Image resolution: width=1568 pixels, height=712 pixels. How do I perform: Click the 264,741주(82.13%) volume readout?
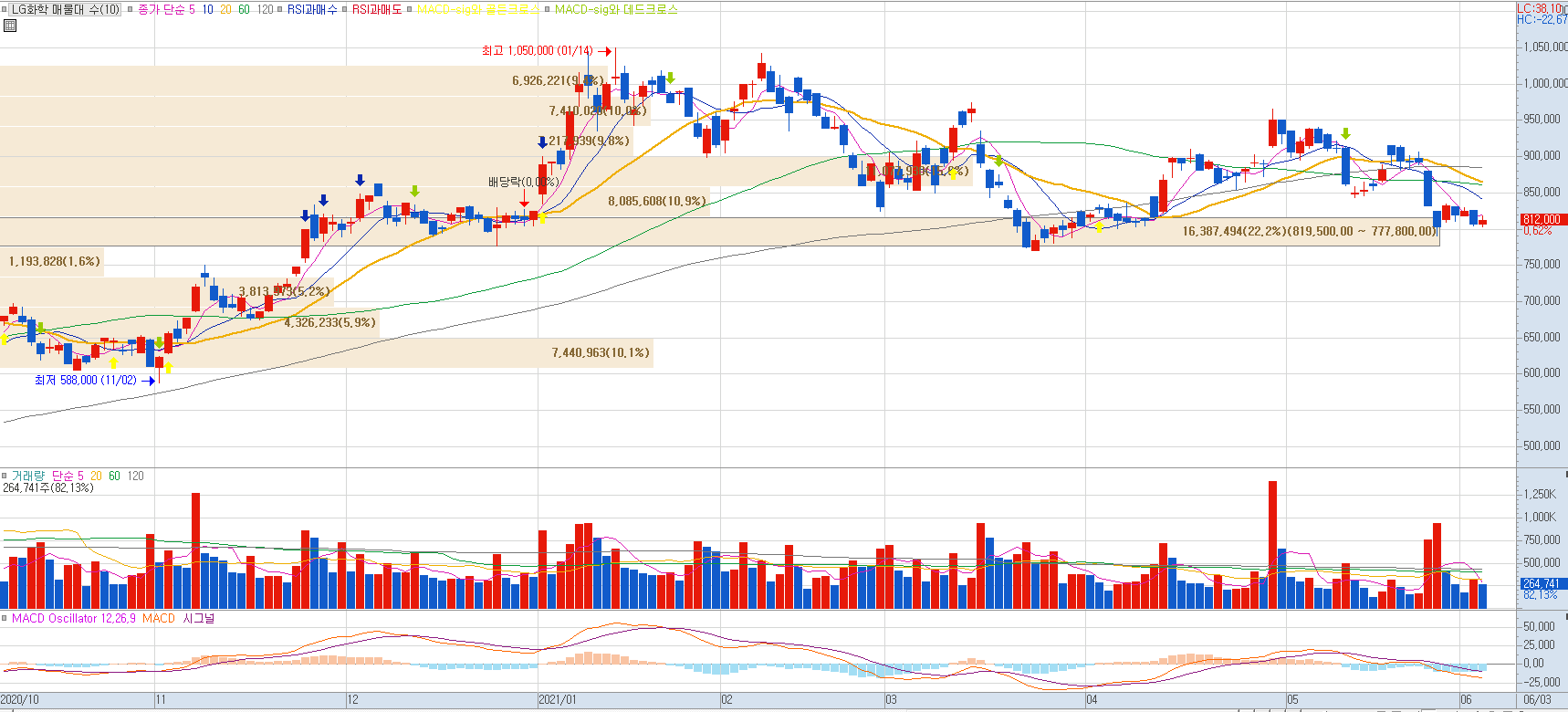point(48,488)
